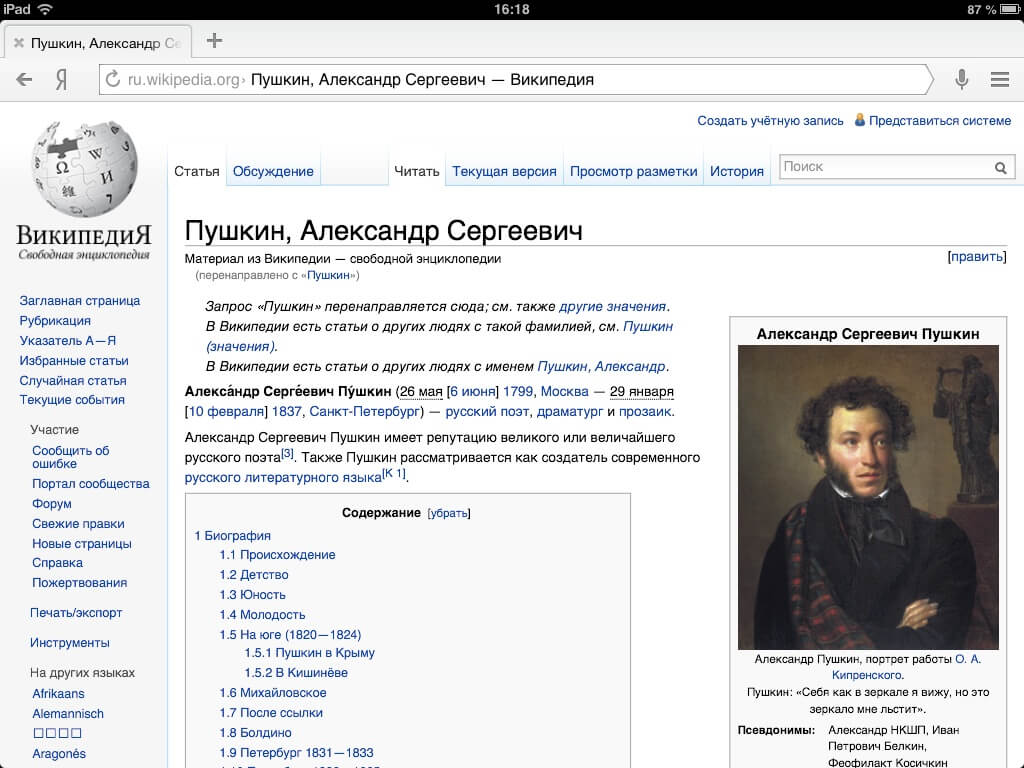
Task: Open the browser hamburger menu
Action: coord(1000,79)
